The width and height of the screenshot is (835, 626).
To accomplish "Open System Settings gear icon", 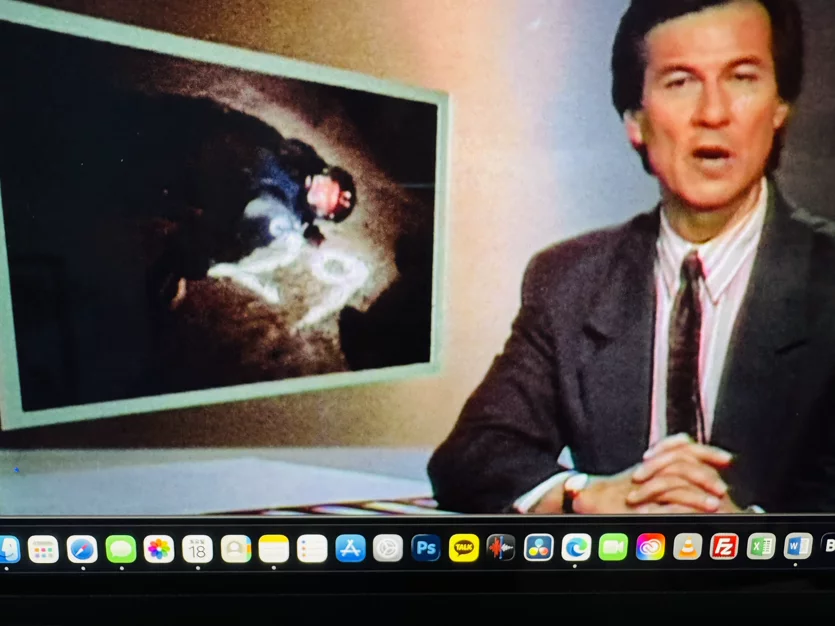I will click(388, 548).
